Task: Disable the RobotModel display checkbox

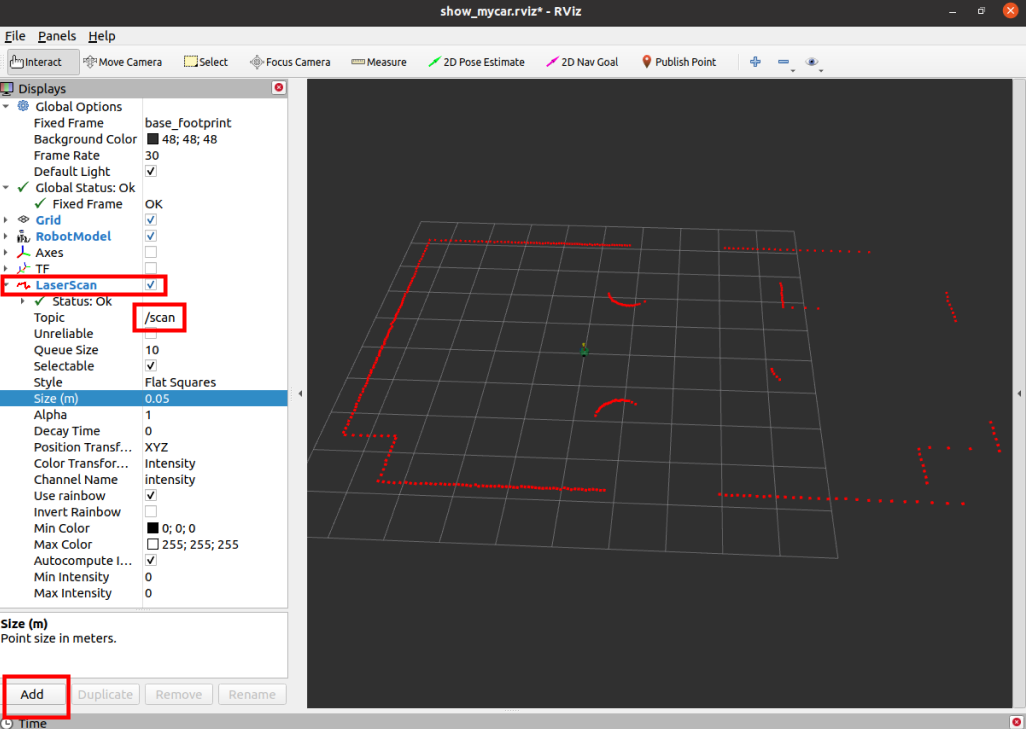Action: pos(151,236)
